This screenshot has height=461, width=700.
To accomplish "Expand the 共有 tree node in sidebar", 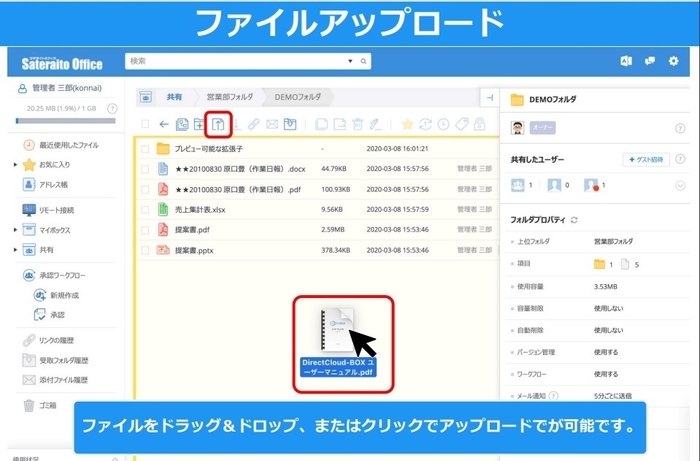I will tap(16, 250).
